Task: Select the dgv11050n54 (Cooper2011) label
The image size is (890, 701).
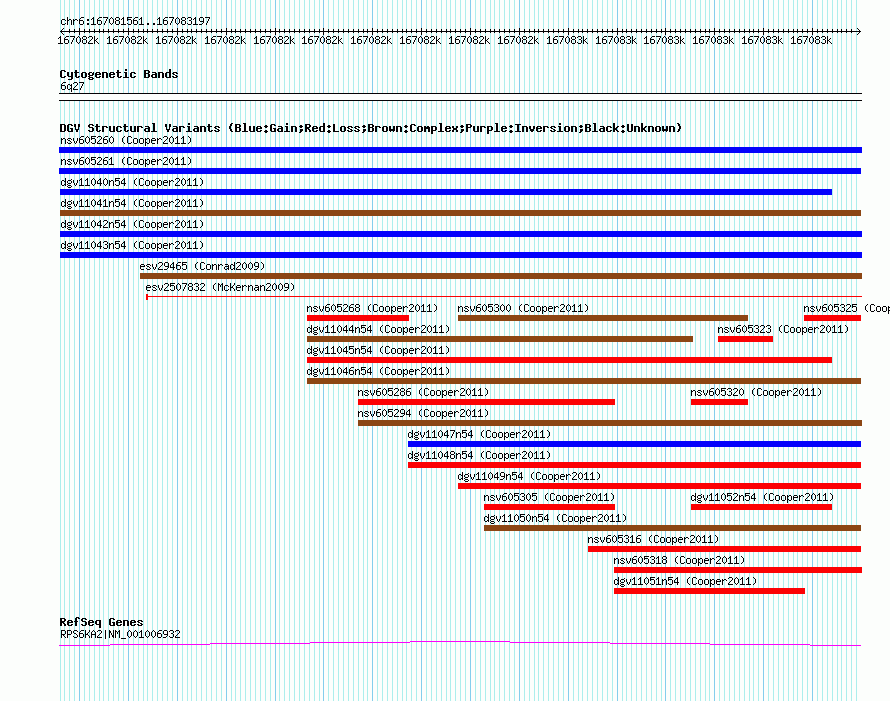Action: tap(555, 518)
